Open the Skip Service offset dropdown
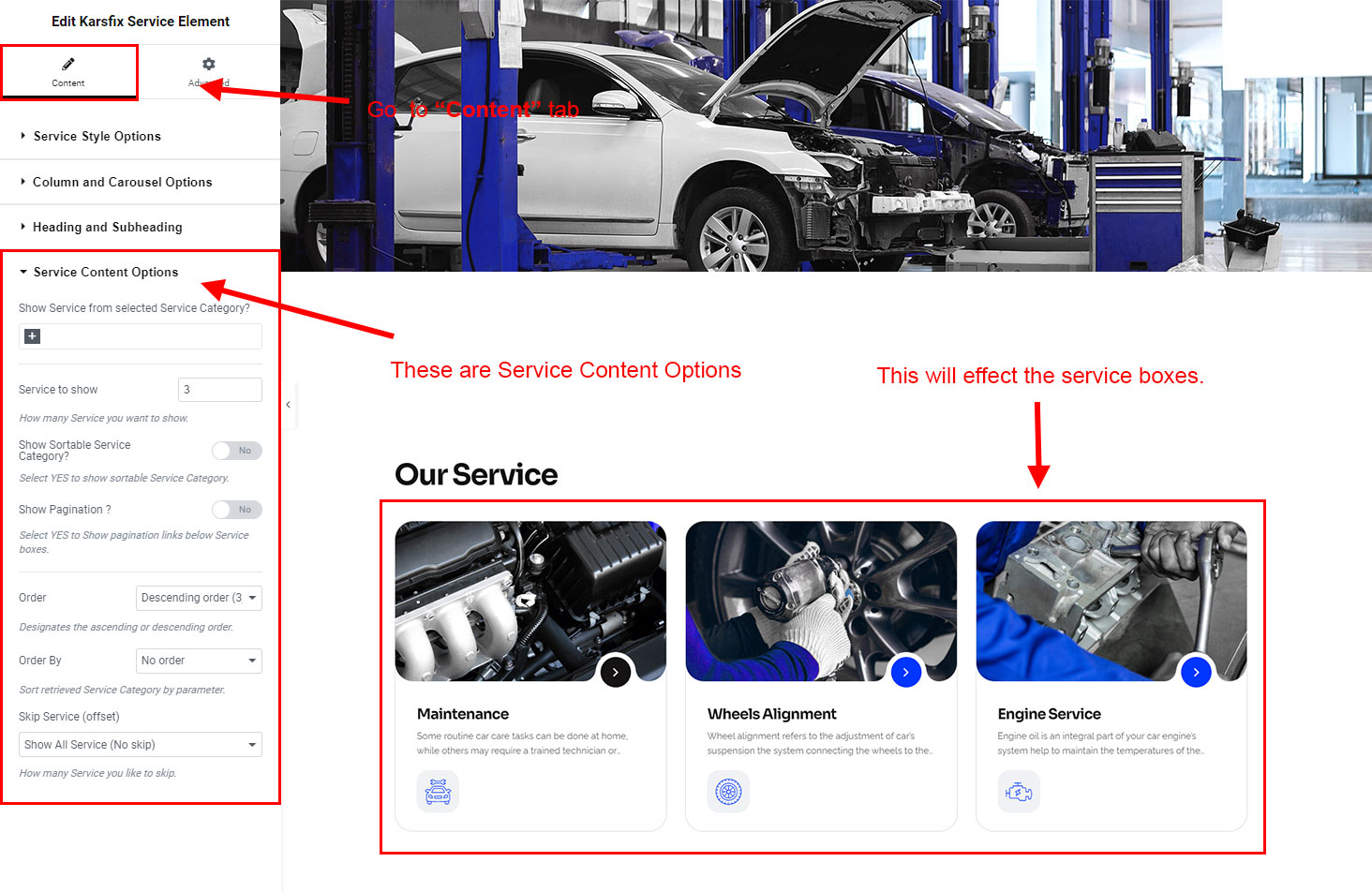This screenshot has width=1372, height=892. click(x=141, y=745)
